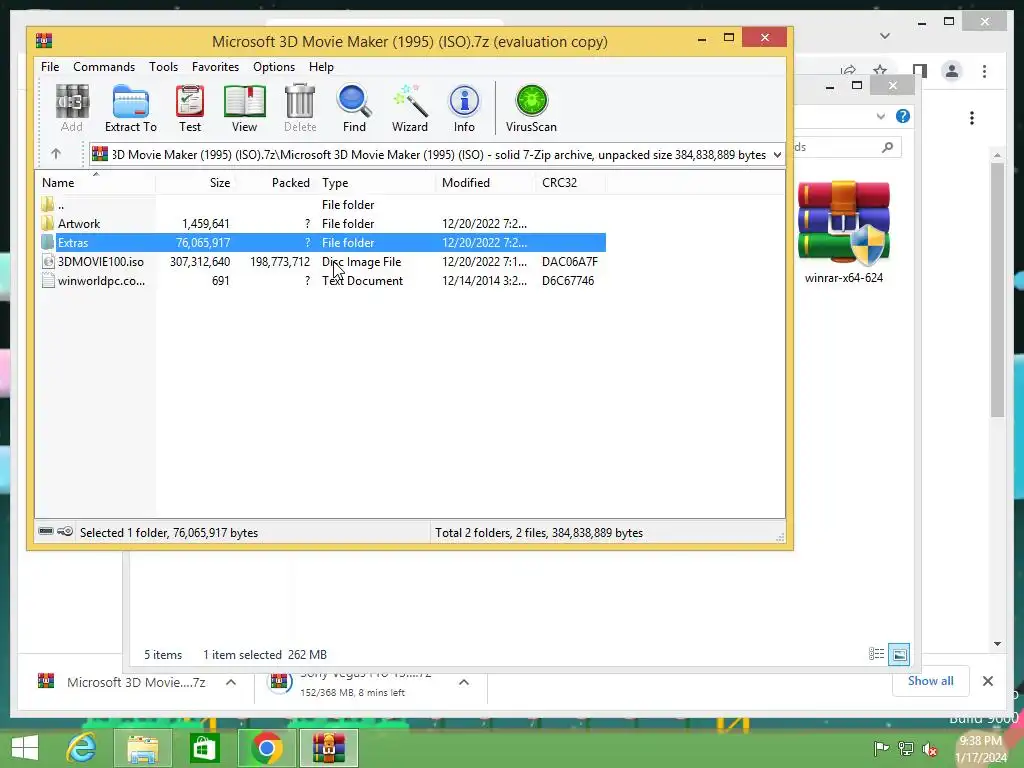The image size is (1024, 768).
Task: Click the Windows Start button
Action: [x=25, y=747]
